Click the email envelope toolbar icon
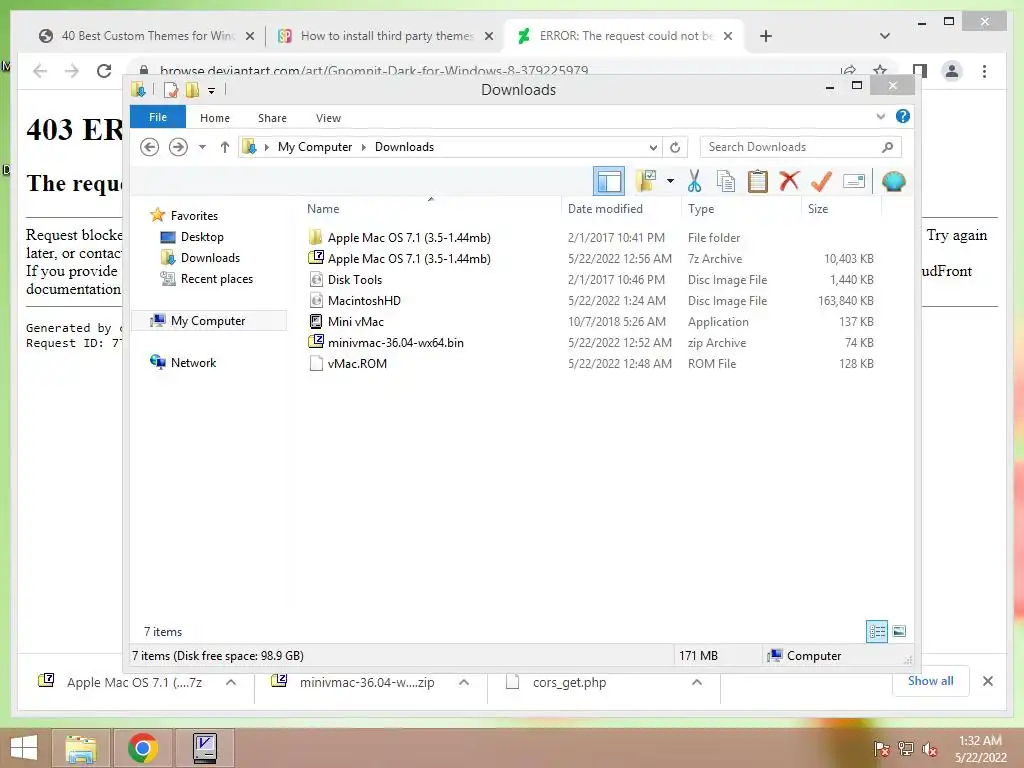1024x768 pixels. coord(854,181)
